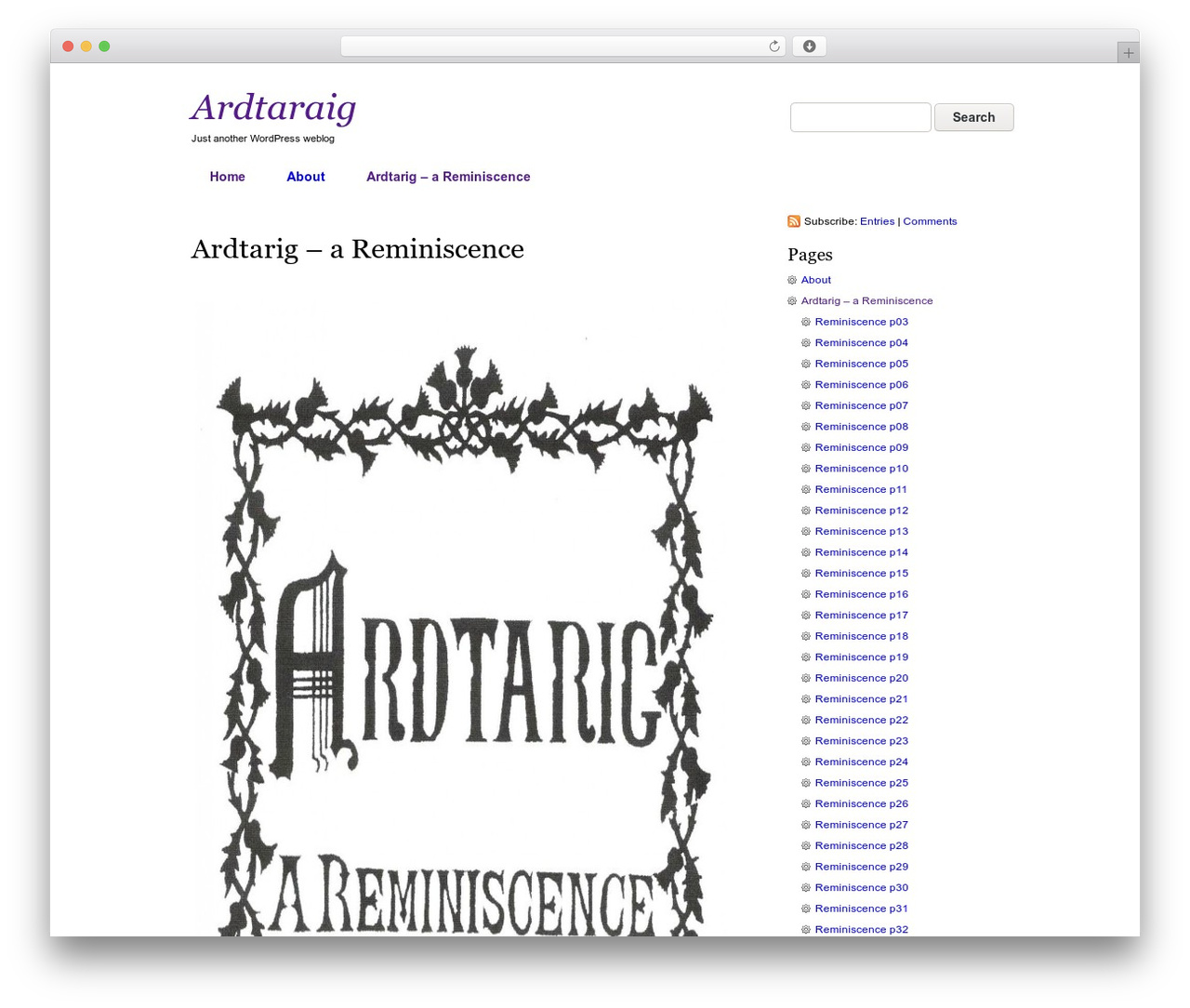Open Reminiscence p03 page
The image size is (1190, 1008).
[861, 322]
